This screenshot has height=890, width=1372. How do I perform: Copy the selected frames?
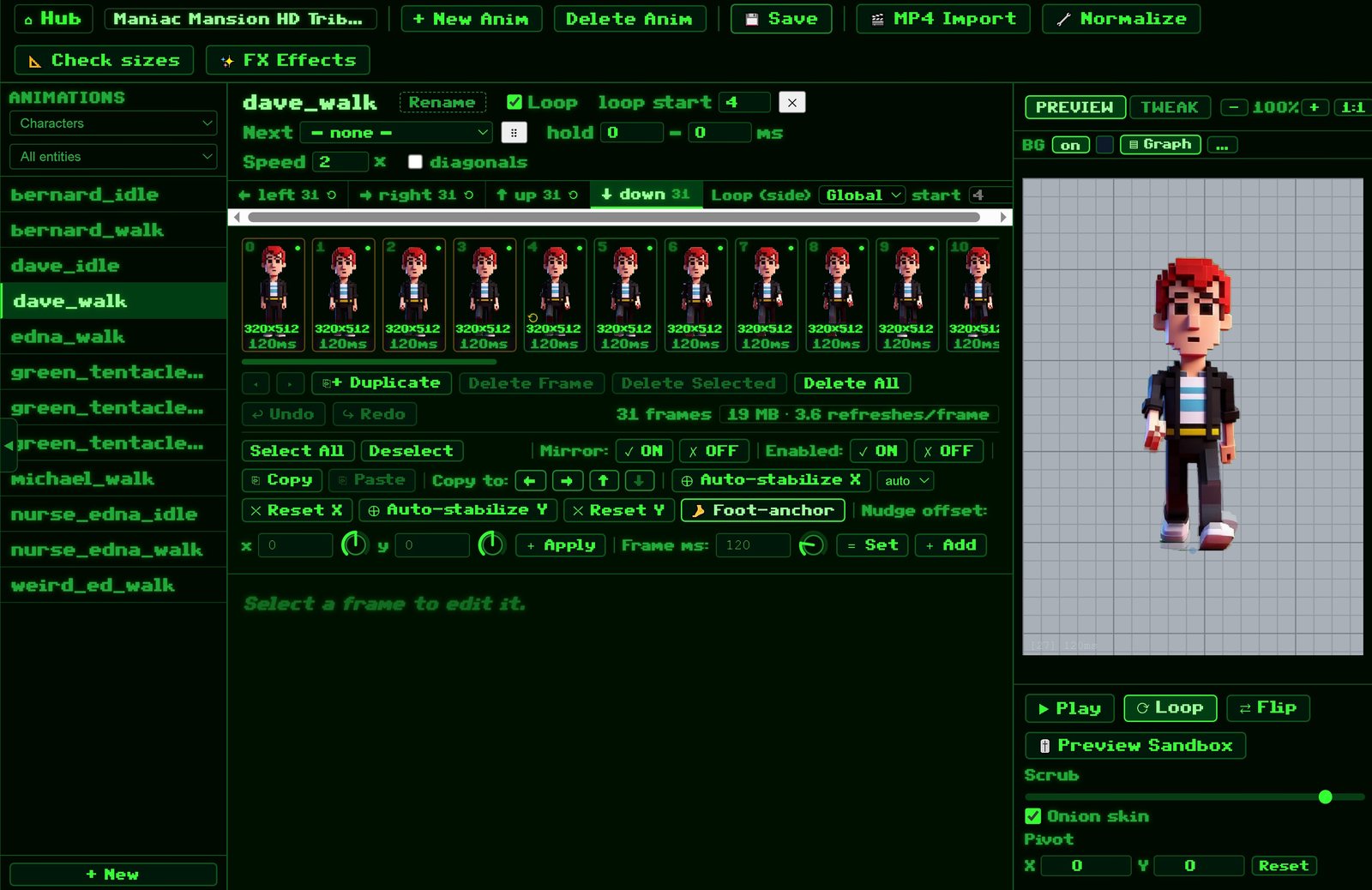pyautogui.click(x=282, y=480)
